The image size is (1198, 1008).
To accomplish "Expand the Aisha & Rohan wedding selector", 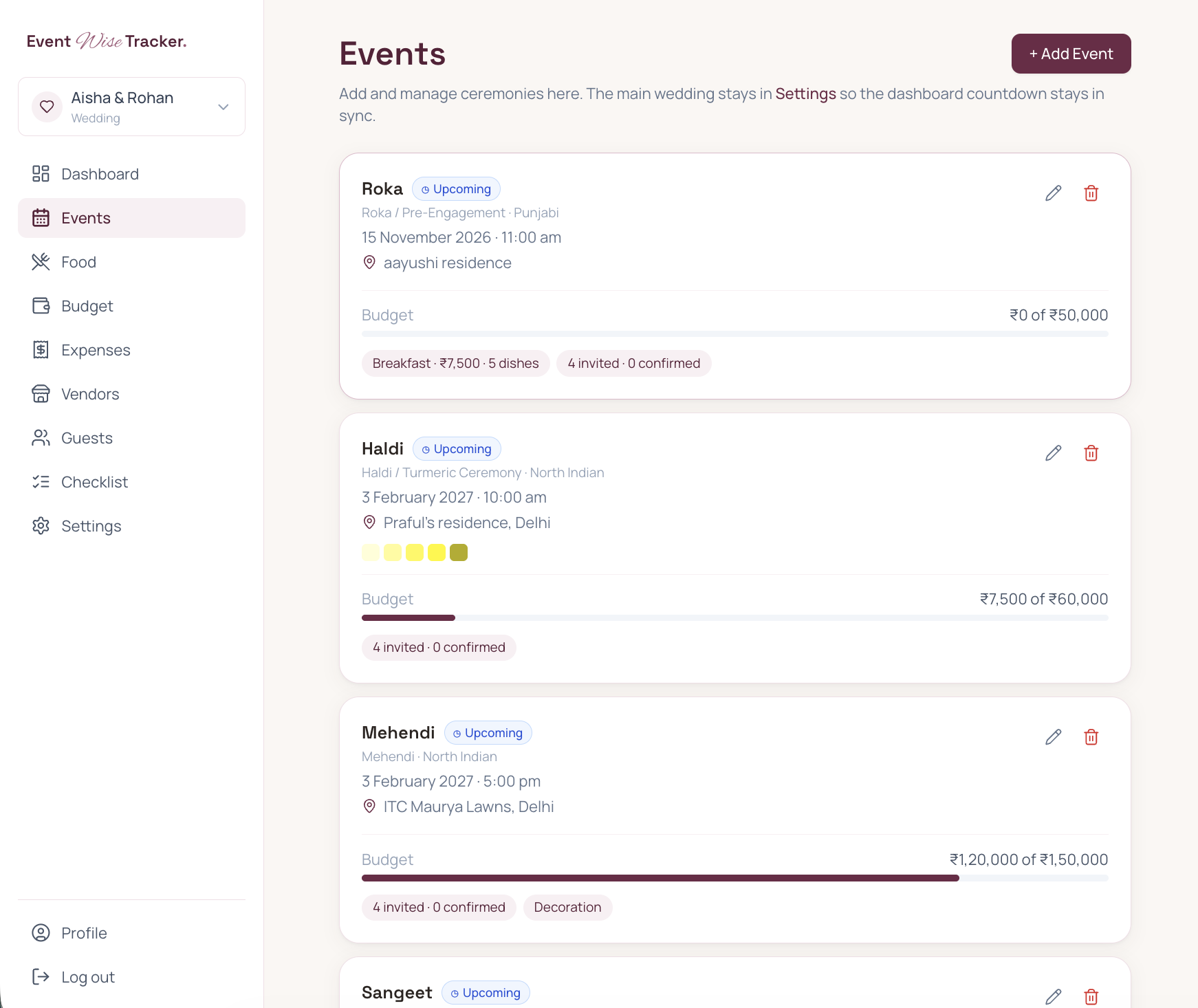I will pos(131,107).
